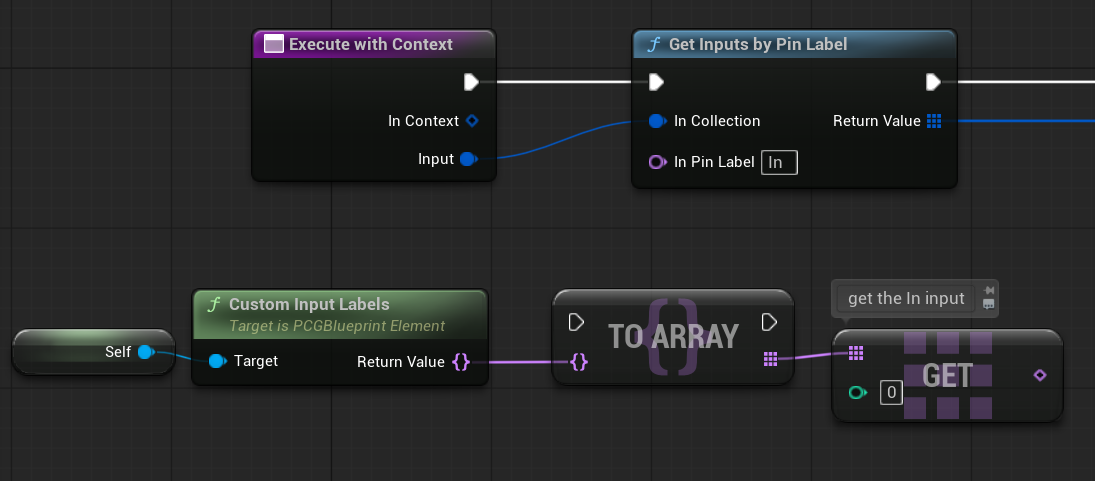The width and height of the screenshot is (1095, 481).
Task: Click the In Pin Label text field
Action: 779,162
